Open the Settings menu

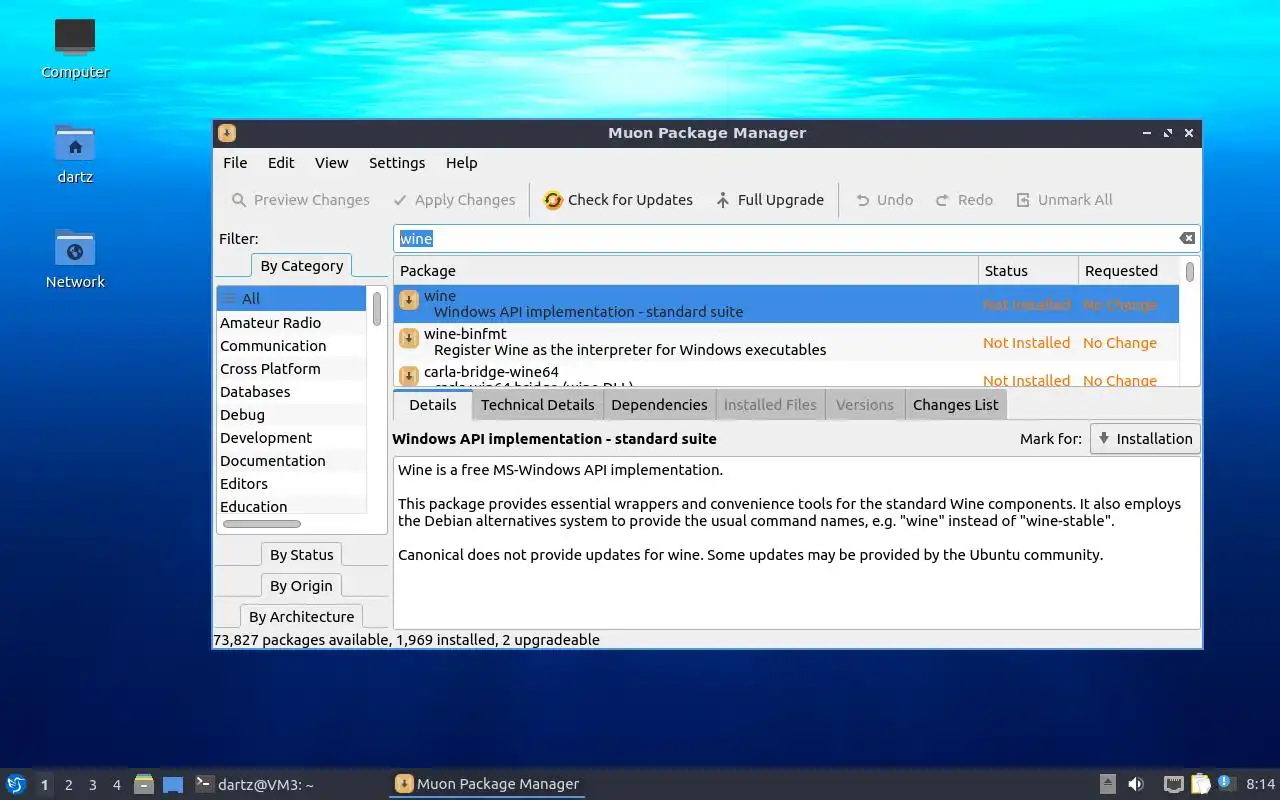(x=397, y=163)
